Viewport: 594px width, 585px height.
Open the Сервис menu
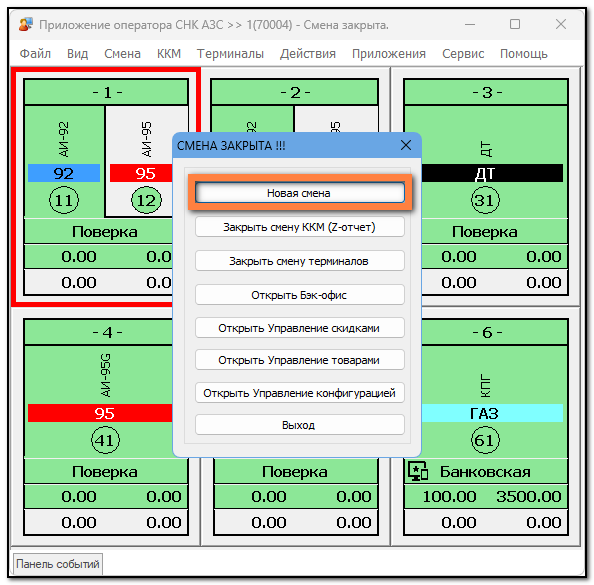(463, 54)
